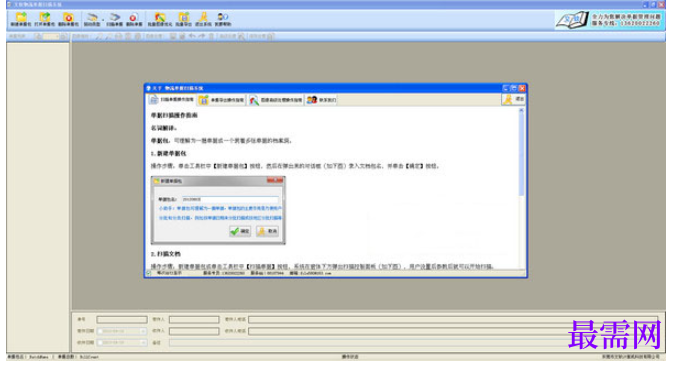Click the redo arrow in secondary toolbar
This screenshot has height=366, width=680.
coord(202,36)
